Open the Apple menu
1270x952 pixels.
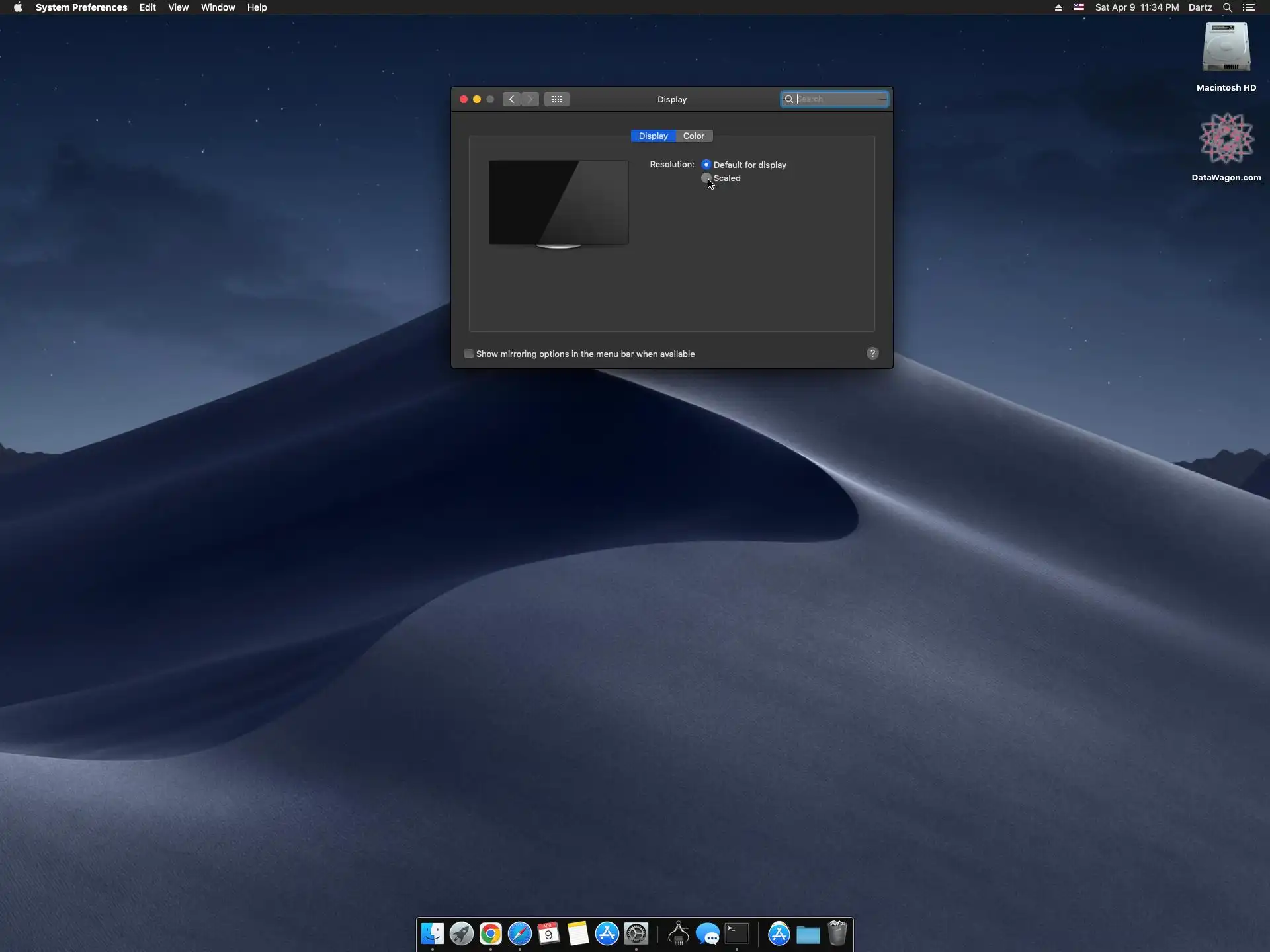[18, 7]
